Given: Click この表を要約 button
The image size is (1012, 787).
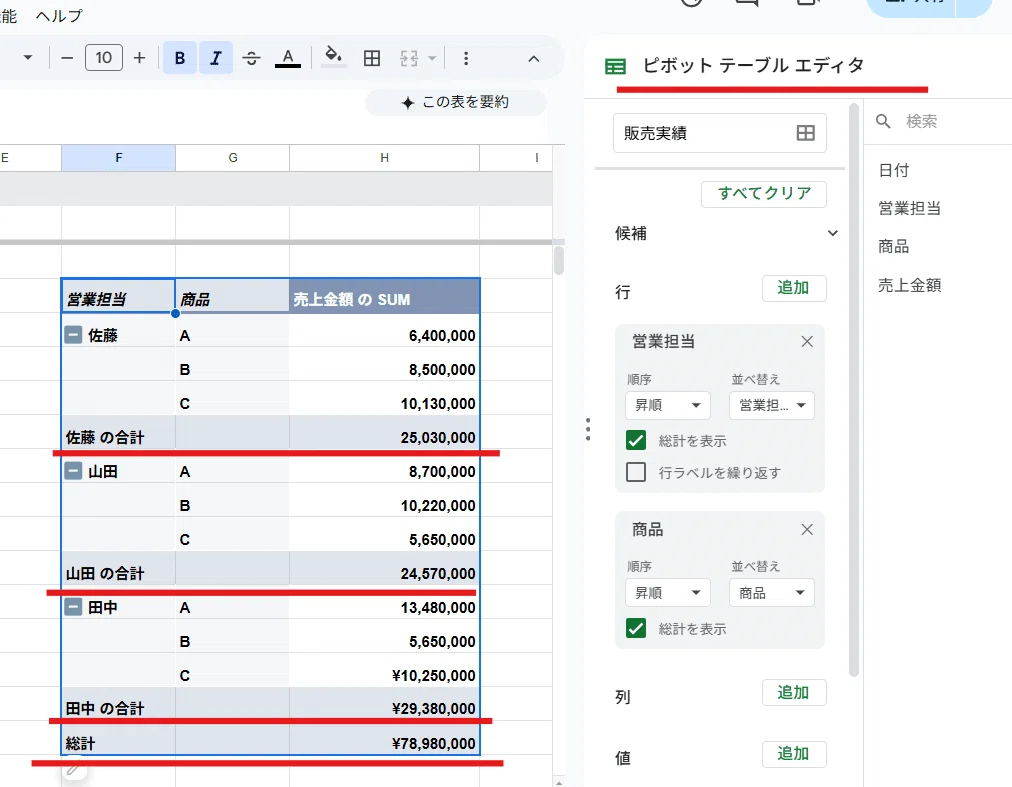Looking at the screenshot, I should point(456,102).
